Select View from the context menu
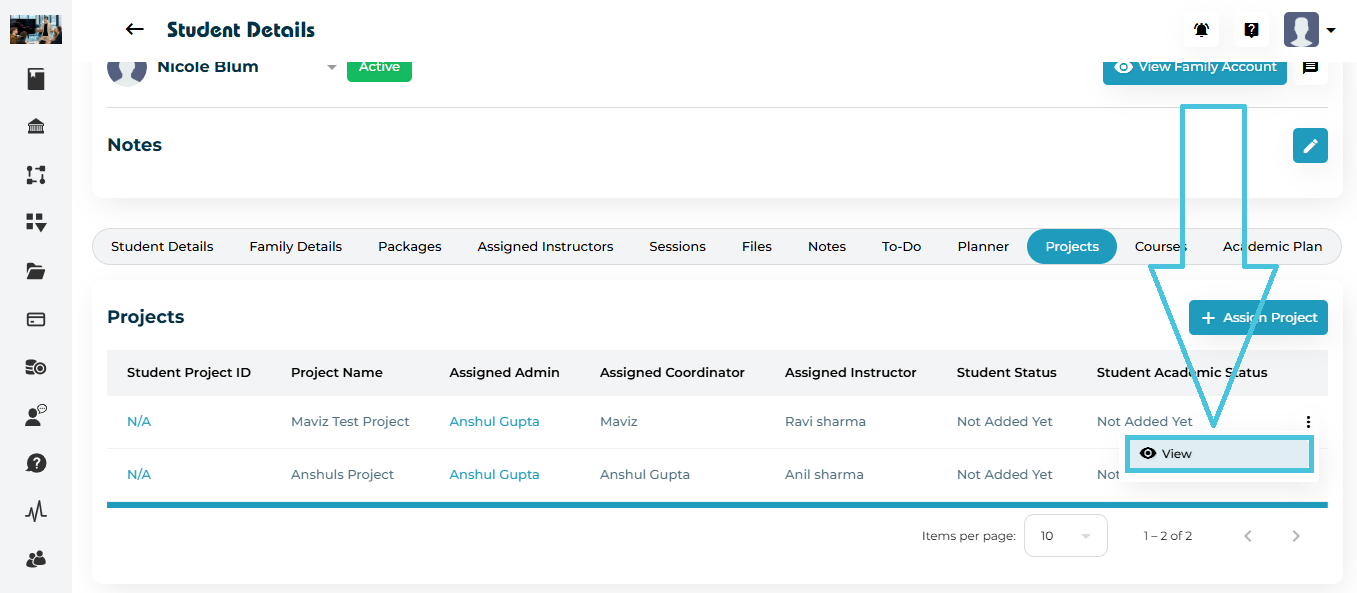This screenshot has width=1357, height=593. (1217, 454)
